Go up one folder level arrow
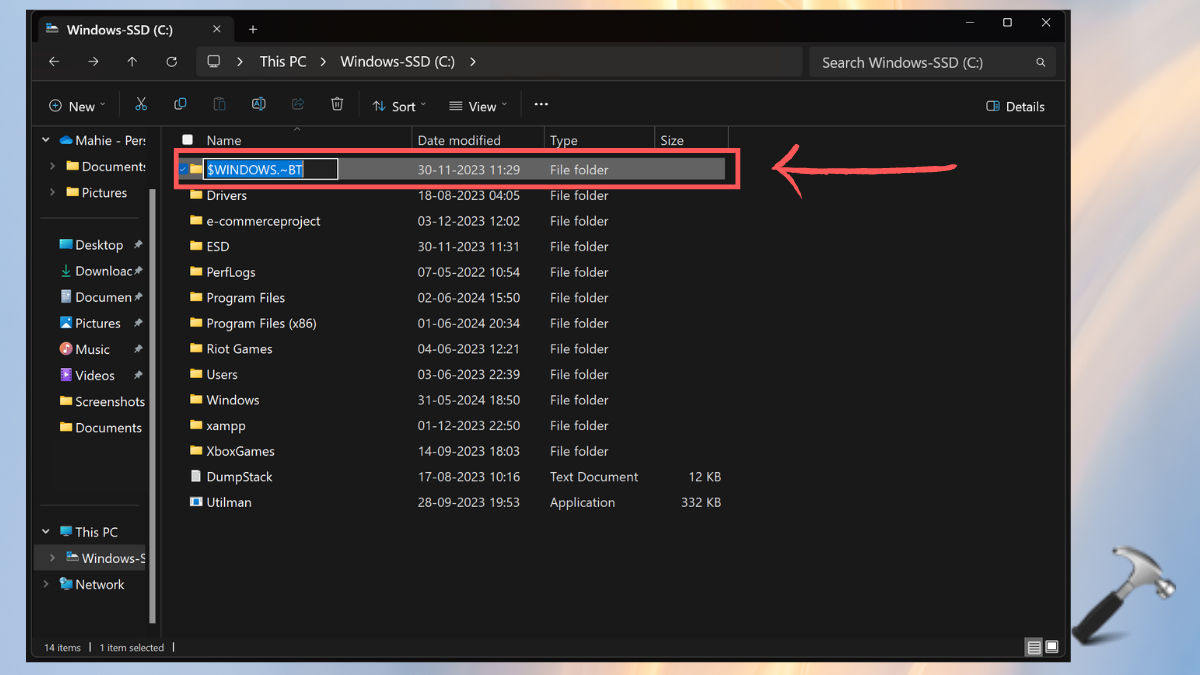The width and height of the screenshot is (1200, 675). pyautogui.click(x=132, y=62)
